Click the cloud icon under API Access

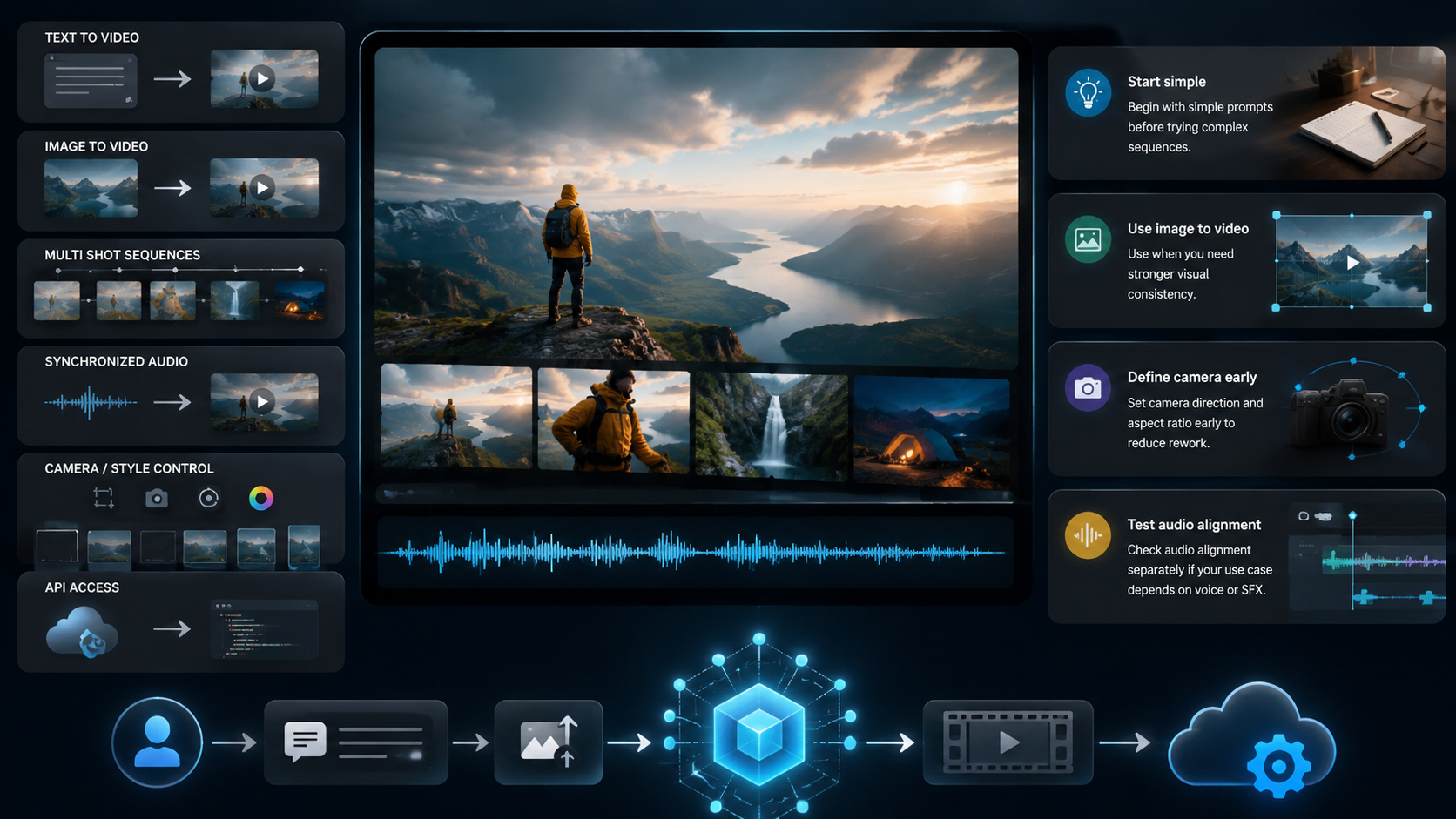click(x=82, y=630)
